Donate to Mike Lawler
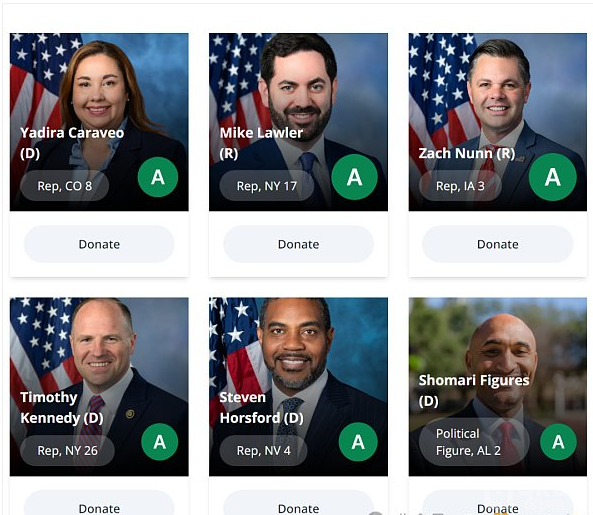This screenshot has width=593, height=515. click(298, 244)
